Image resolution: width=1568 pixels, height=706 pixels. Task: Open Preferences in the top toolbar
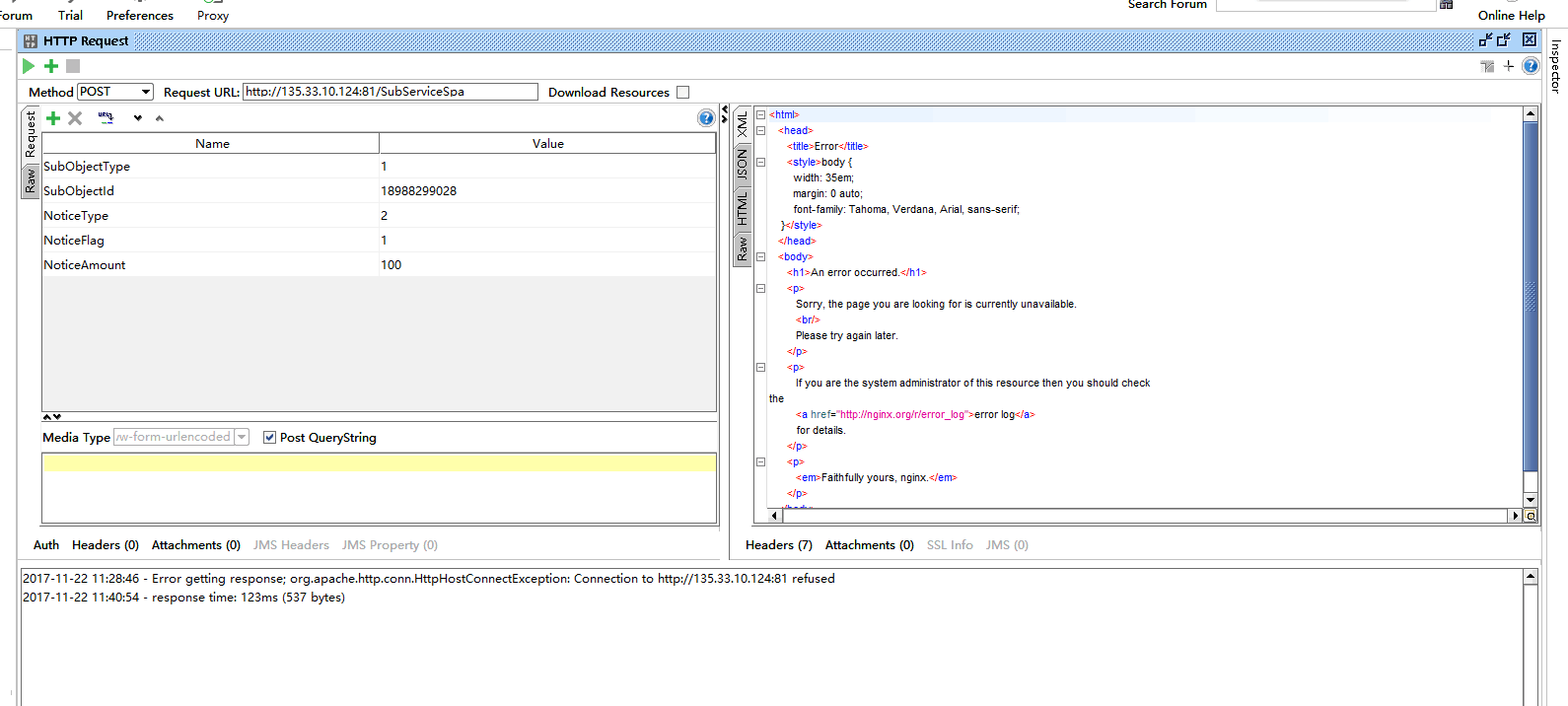[x=140, y=15]
